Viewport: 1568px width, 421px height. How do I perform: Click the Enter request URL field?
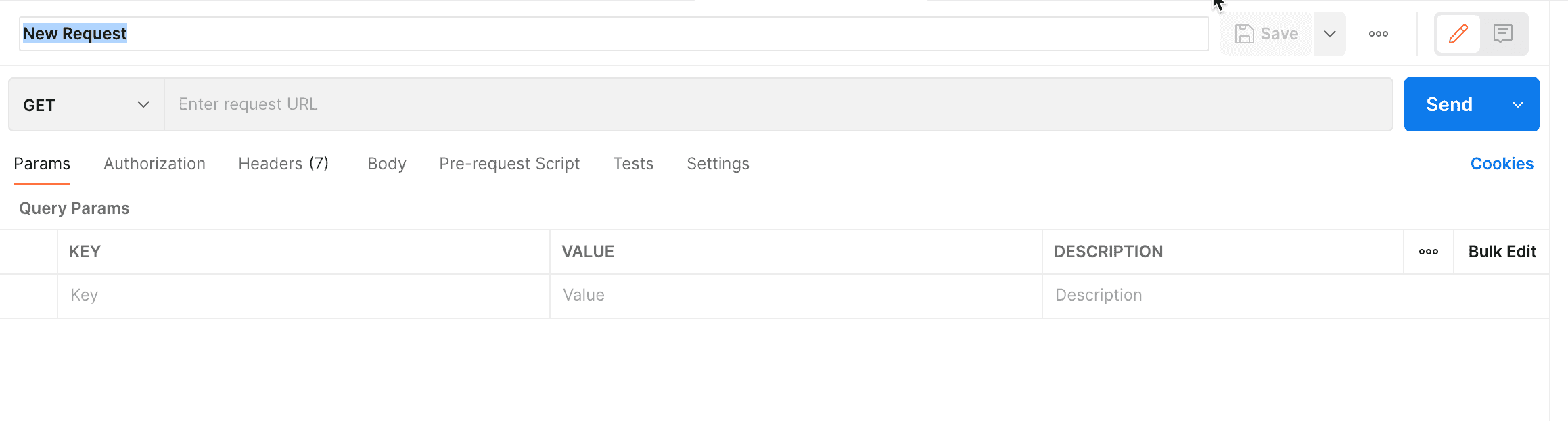(778, 104)
